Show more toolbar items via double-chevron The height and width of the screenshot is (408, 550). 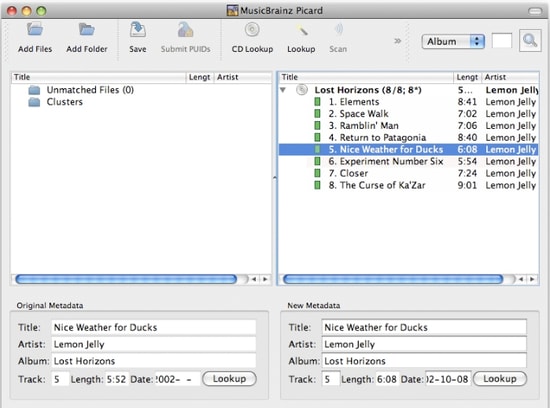pos(397,41)
